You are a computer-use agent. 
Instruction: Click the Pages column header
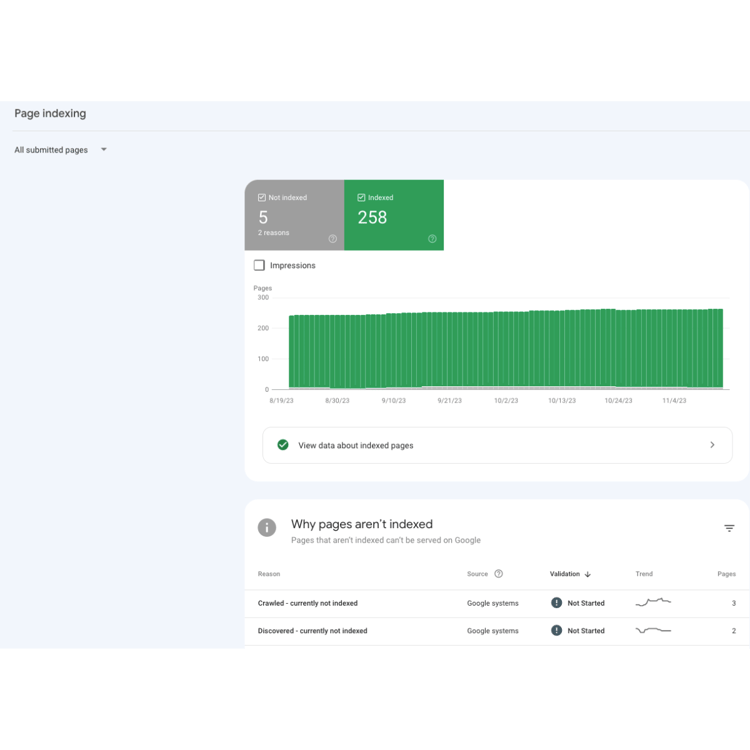[x=726, y=574]
